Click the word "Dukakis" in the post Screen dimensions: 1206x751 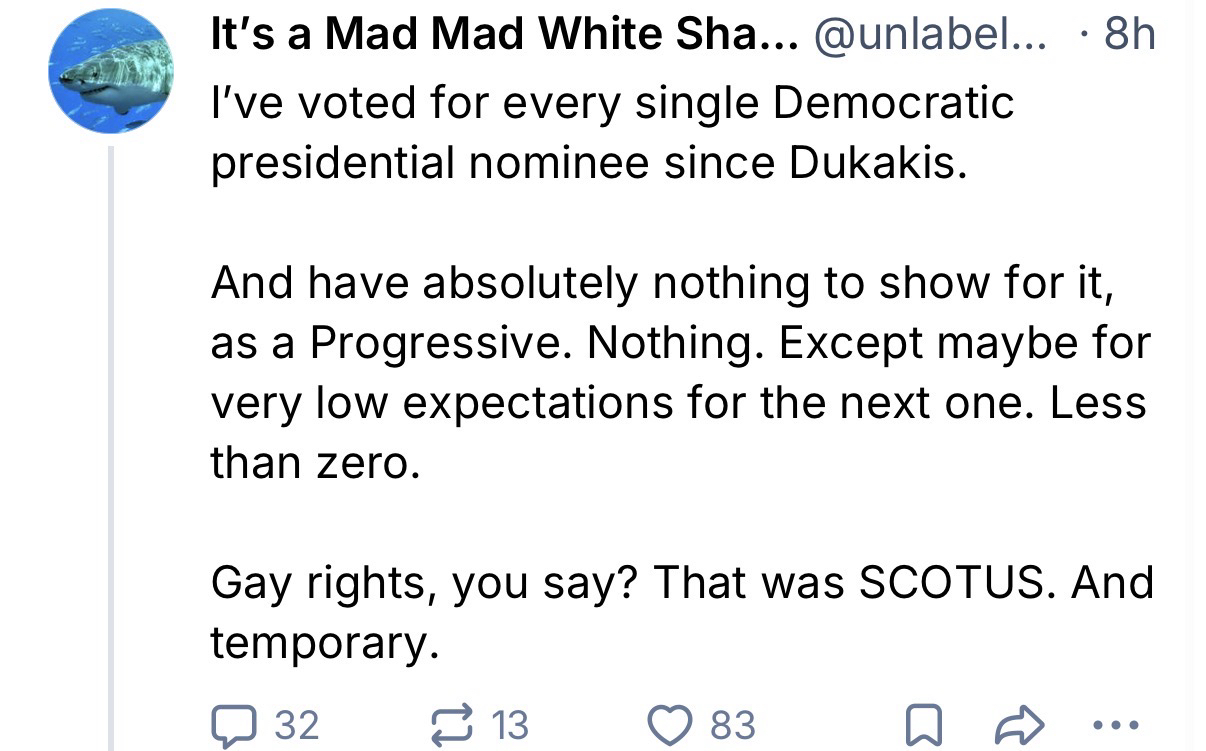click(x=876, y=163)
